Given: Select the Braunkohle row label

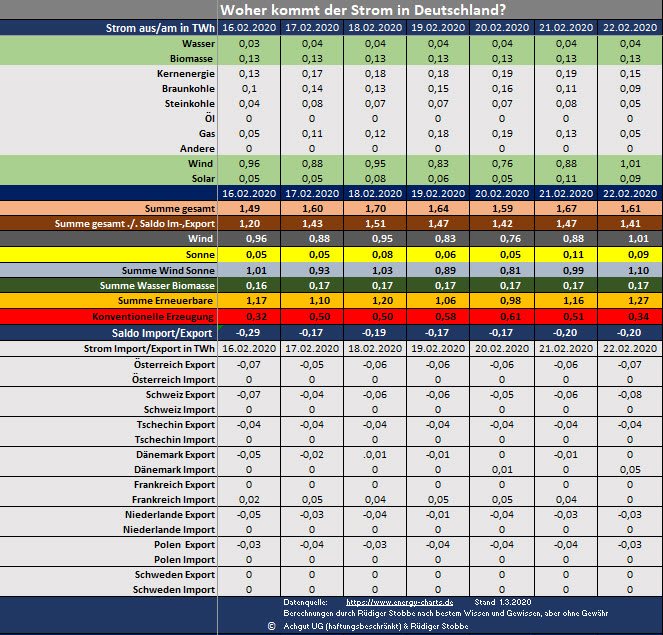Looking at the screenshot, I should pos(188,88).
